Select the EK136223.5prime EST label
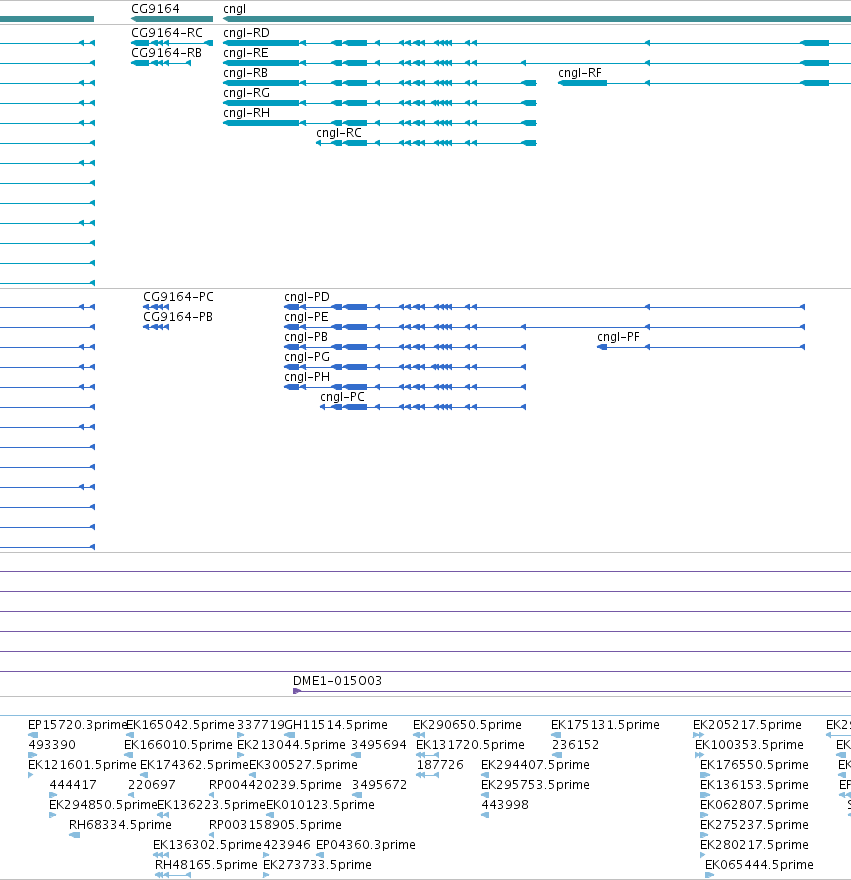The width and height of the screenshot is (851, 880). 211,805
